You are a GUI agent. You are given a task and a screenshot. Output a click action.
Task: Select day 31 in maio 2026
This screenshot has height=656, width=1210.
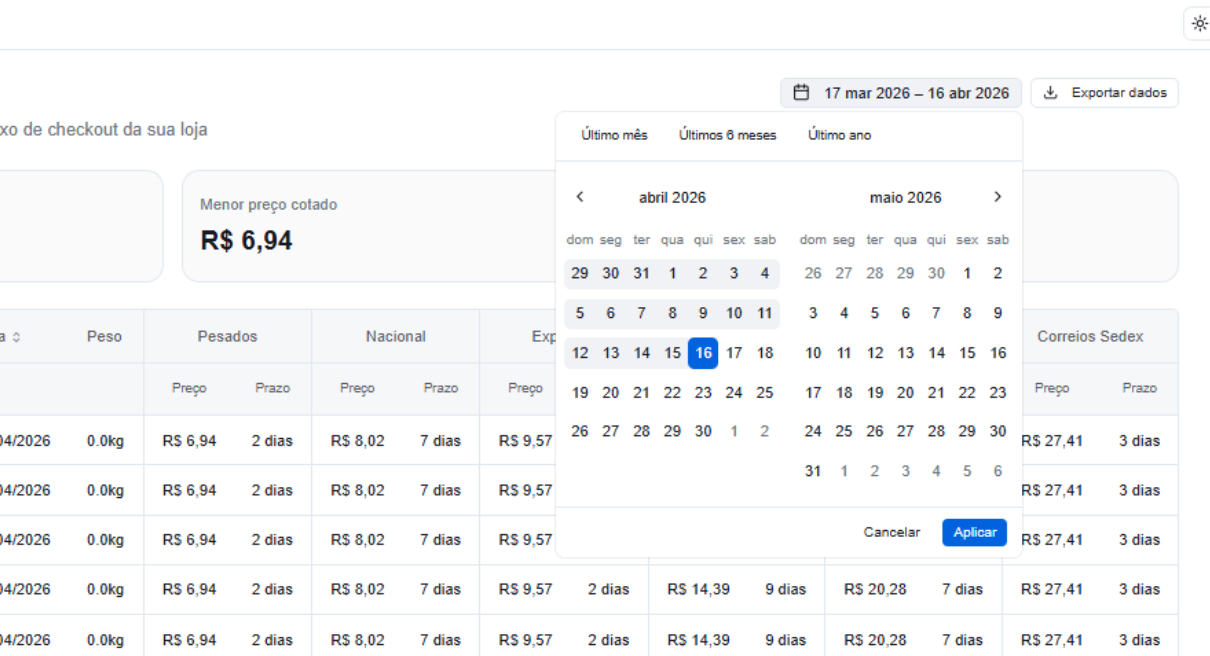813,471
